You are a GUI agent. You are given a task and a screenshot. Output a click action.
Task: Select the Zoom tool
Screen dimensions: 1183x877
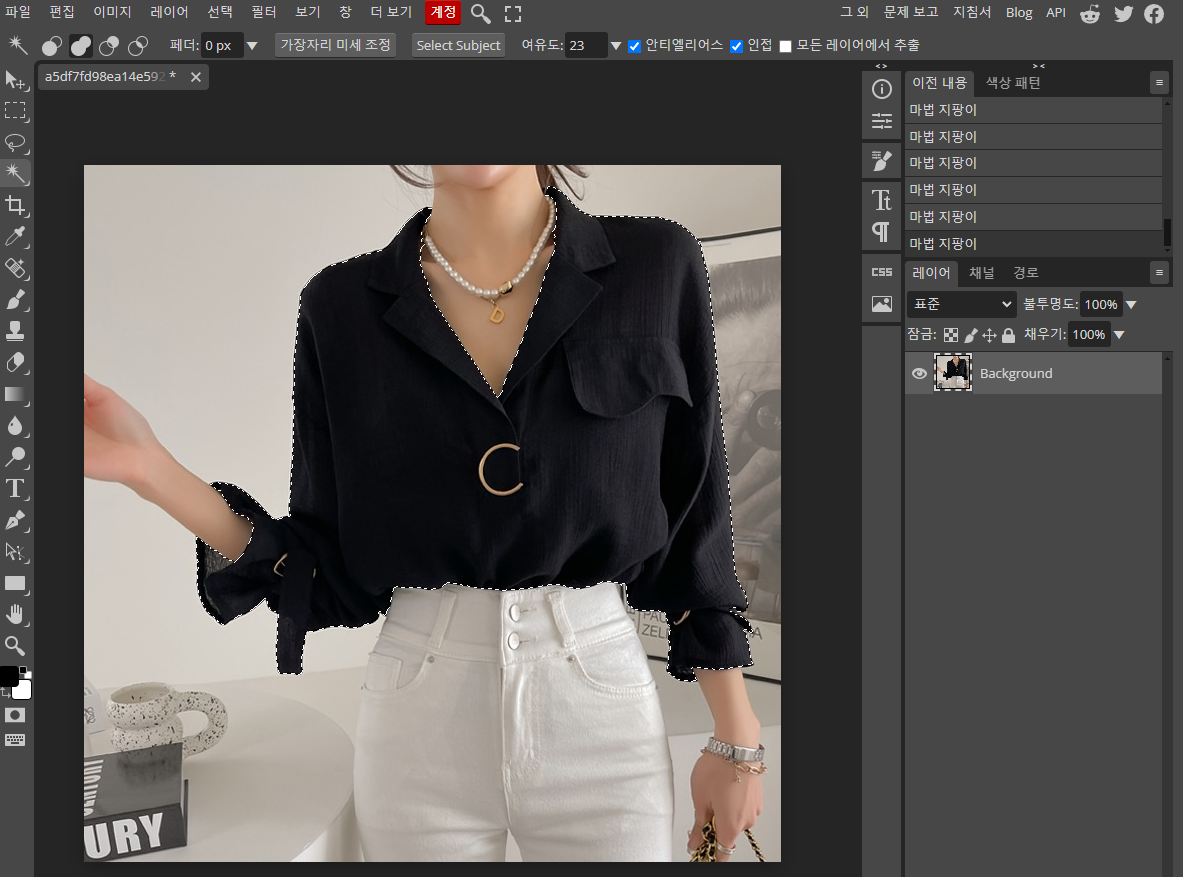(x=15, y=646)
